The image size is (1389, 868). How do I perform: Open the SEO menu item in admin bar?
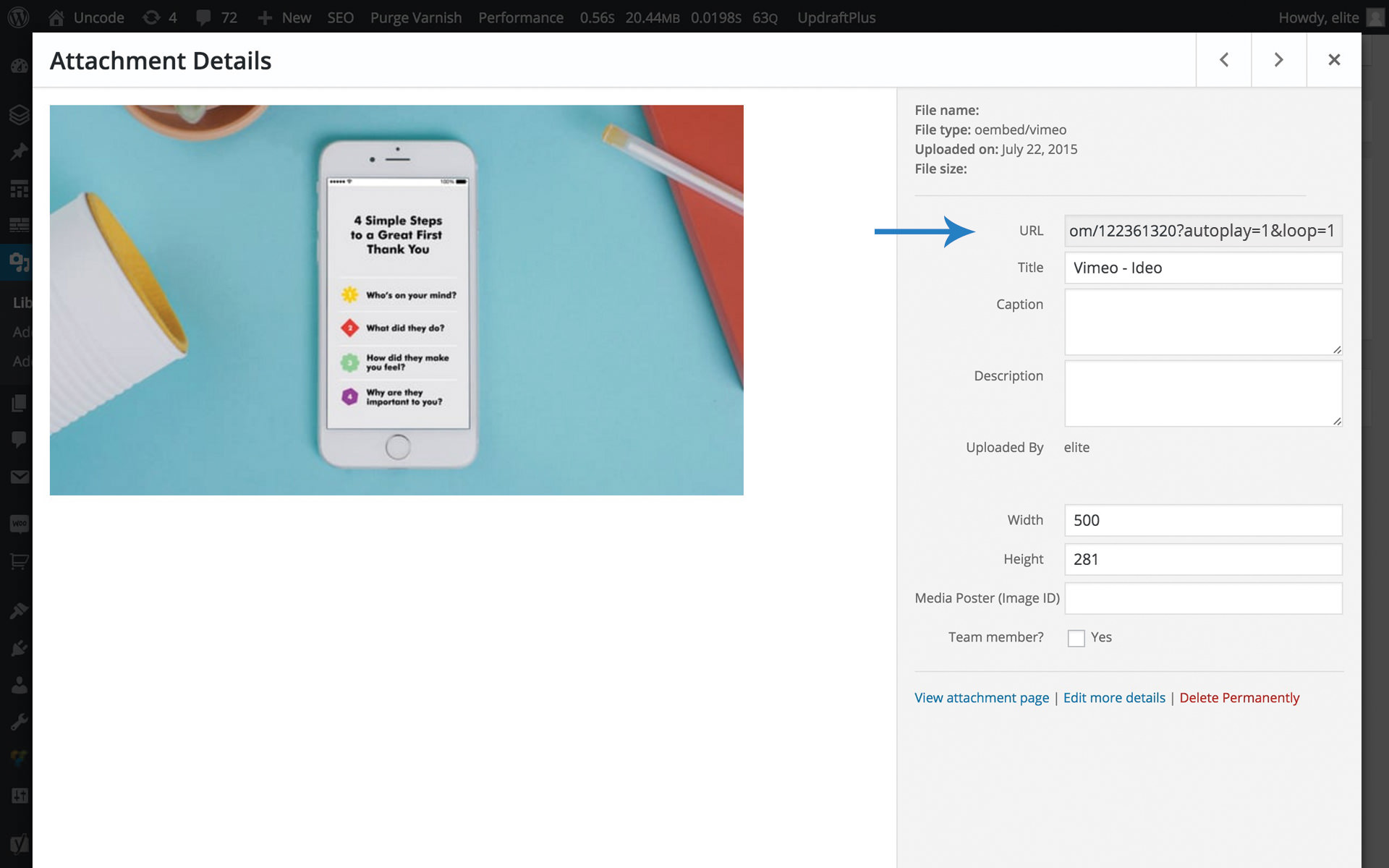(x=340, y=17)
